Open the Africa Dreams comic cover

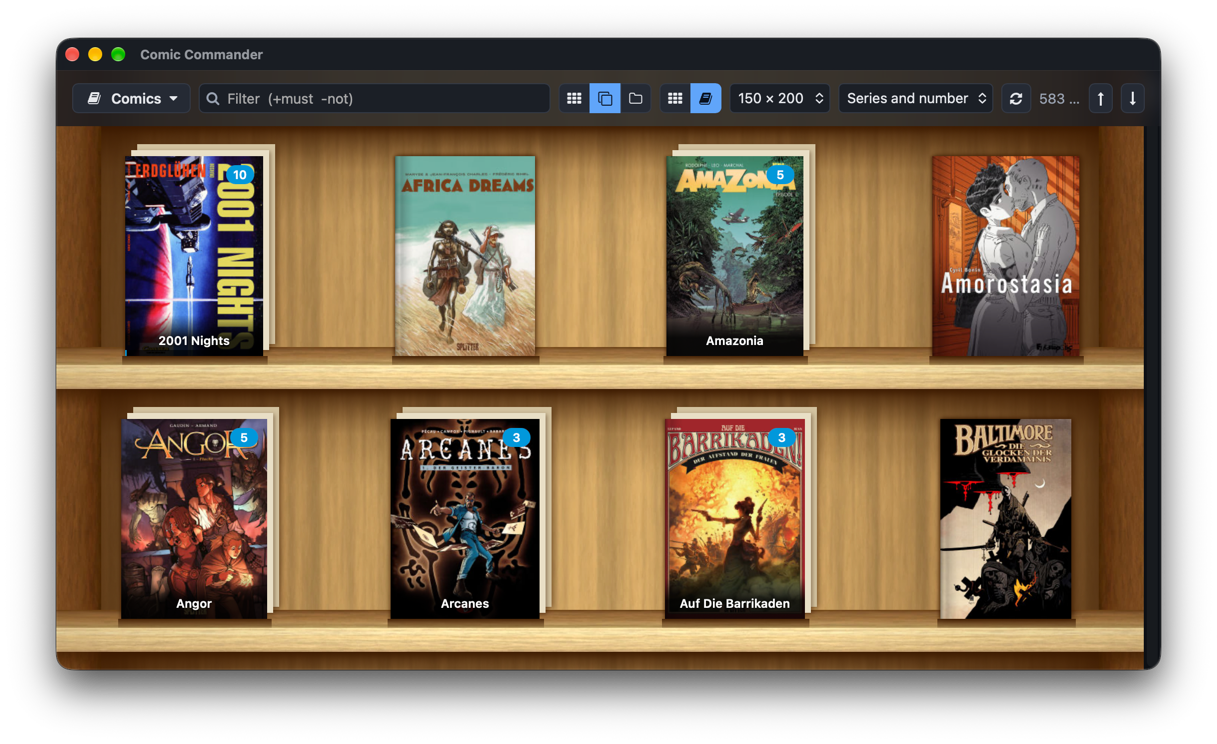(465, 256)
